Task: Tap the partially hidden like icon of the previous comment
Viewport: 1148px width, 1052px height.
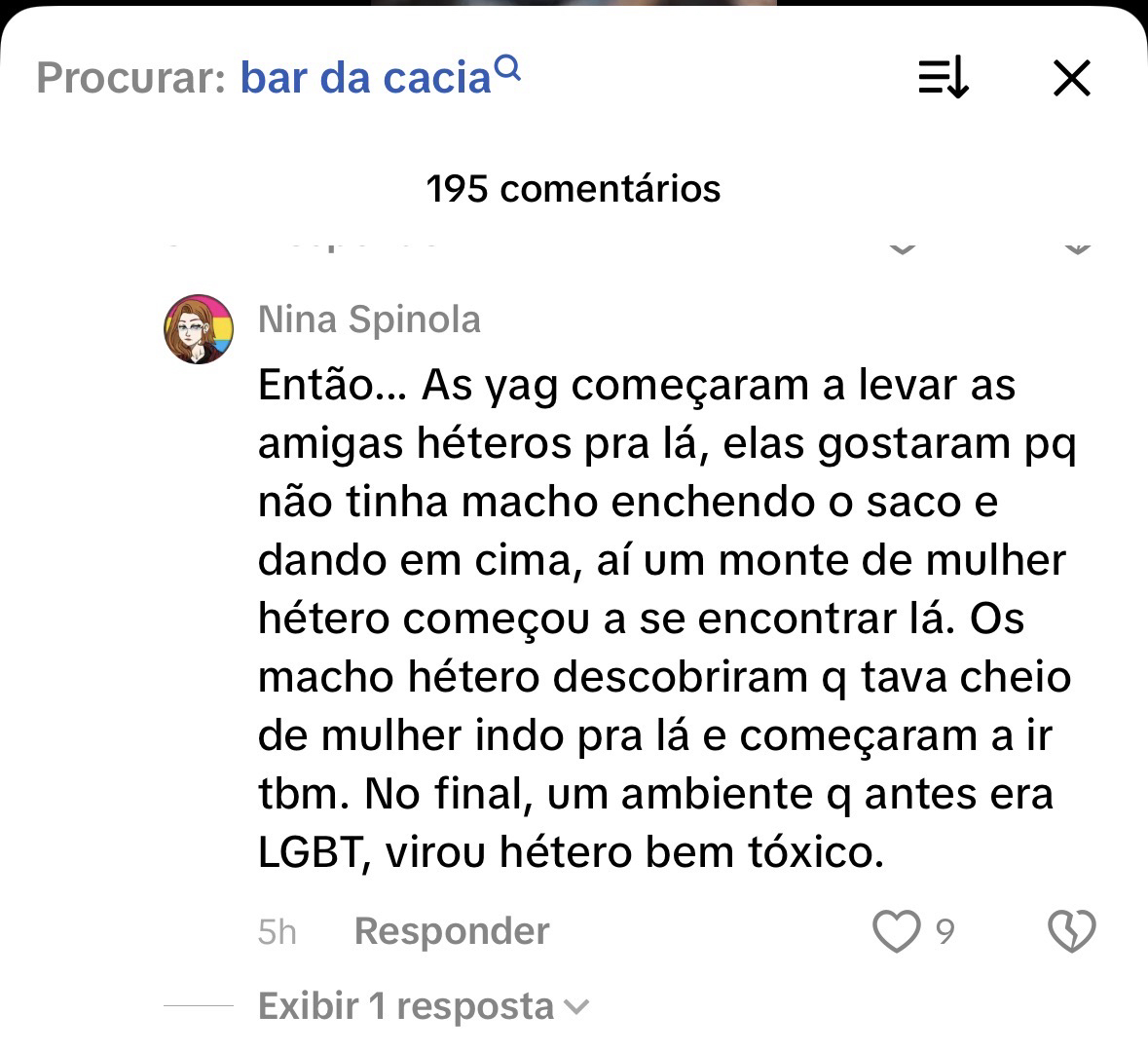Action: point(903,244)
